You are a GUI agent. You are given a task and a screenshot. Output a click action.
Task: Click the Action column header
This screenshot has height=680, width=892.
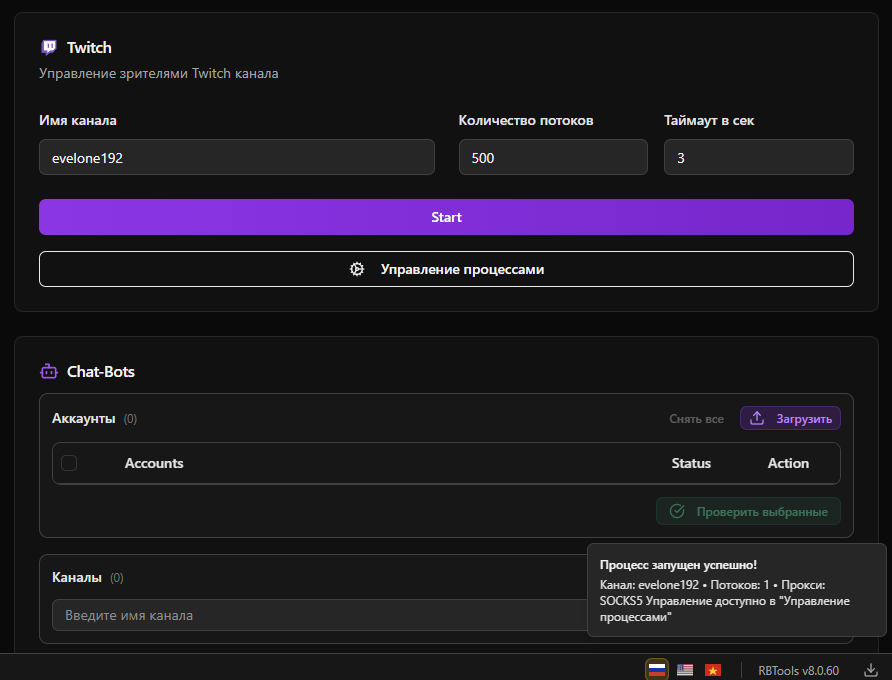coord(788,463)
